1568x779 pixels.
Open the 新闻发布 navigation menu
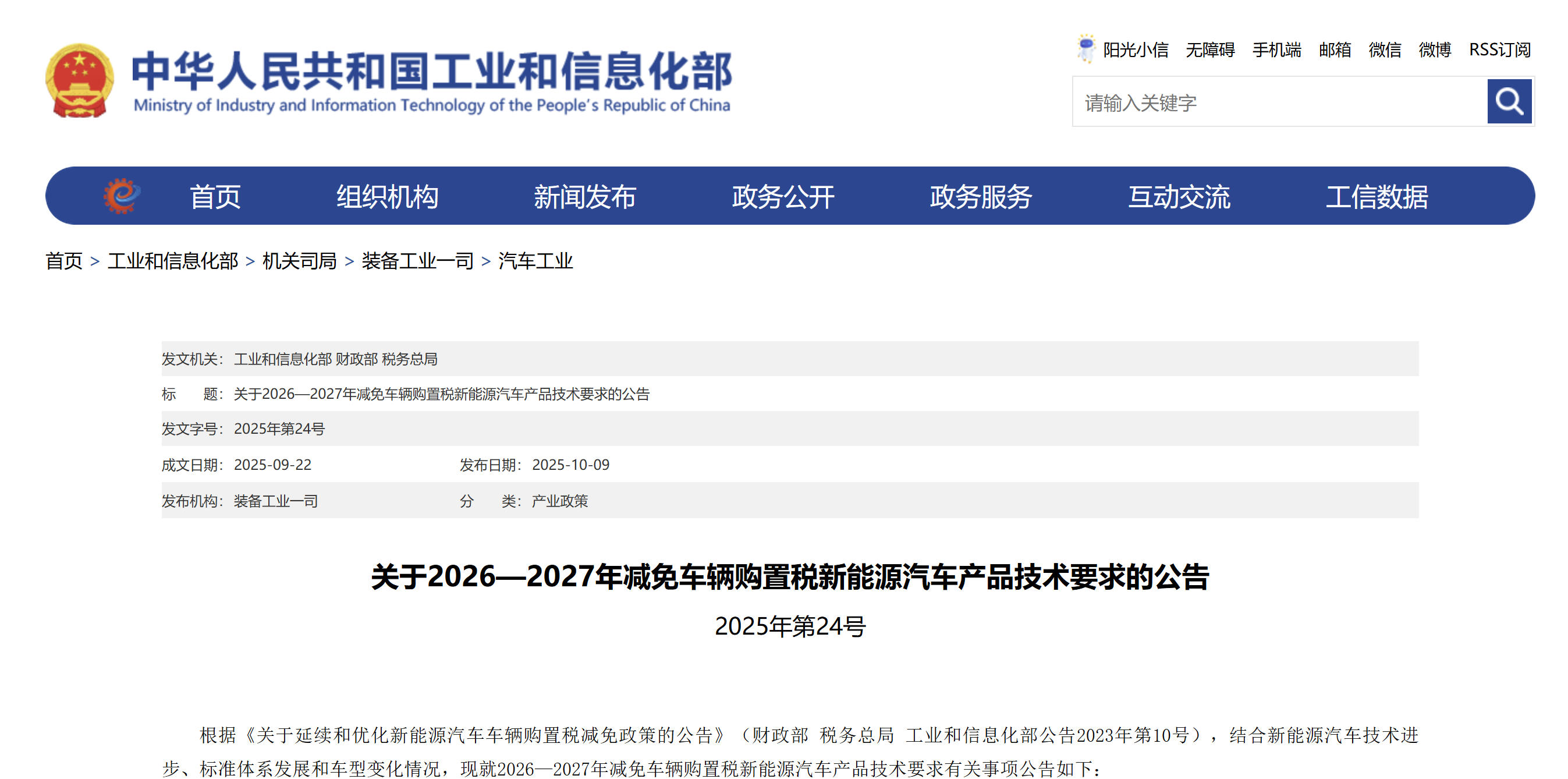click(x=585, y=196)
